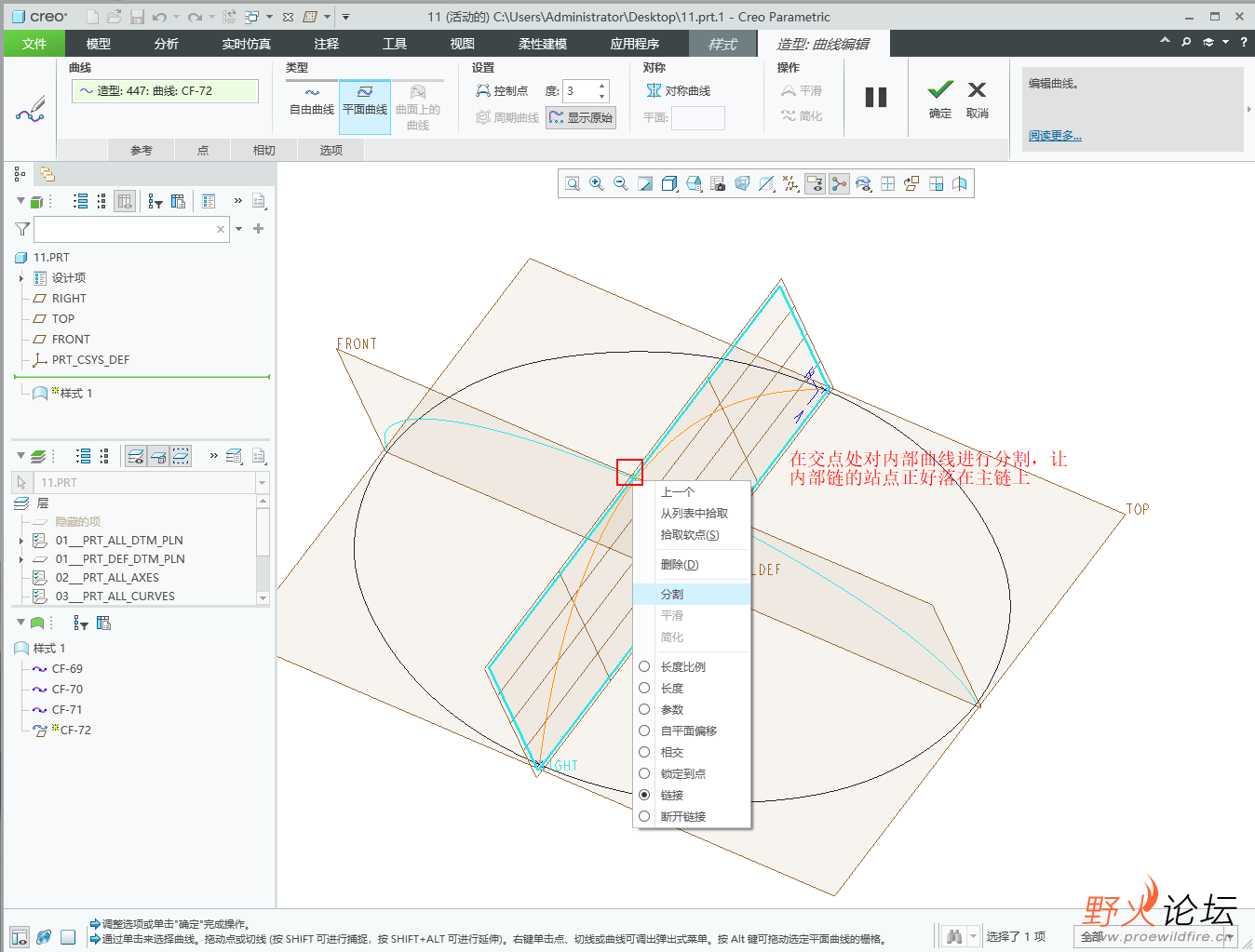Click the Regenerate icon in quick access toolbar
Screen dimensions: 1255x952
pyautogui.click(x=230, y=17)
